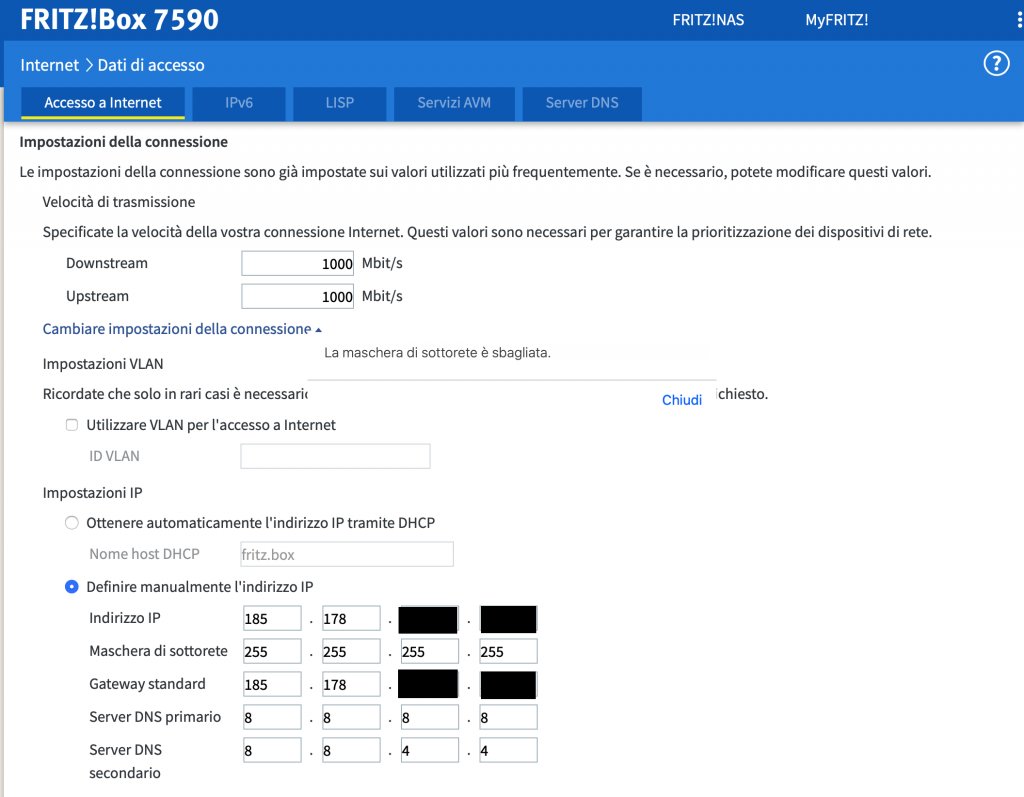Click second Gateway standard octet field
This screenshot has height=797, width=1024.
351,684
